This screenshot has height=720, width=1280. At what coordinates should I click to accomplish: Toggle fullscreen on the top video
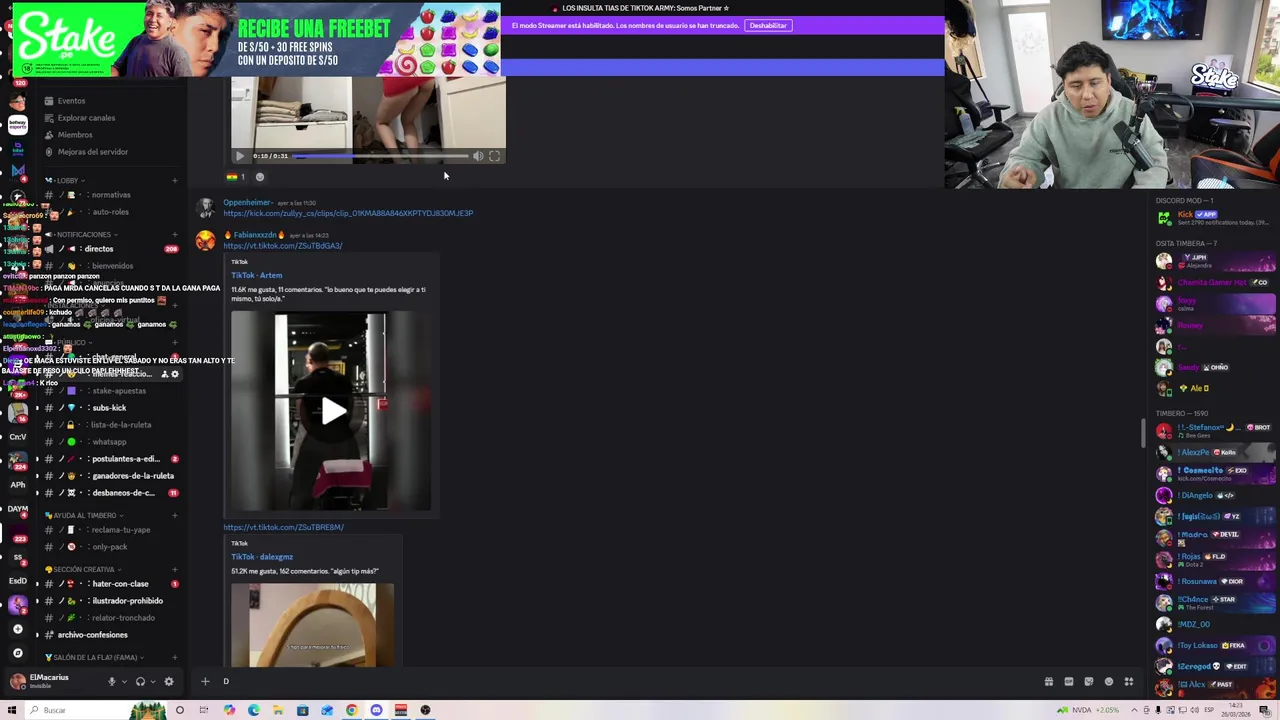click(494, 156)
